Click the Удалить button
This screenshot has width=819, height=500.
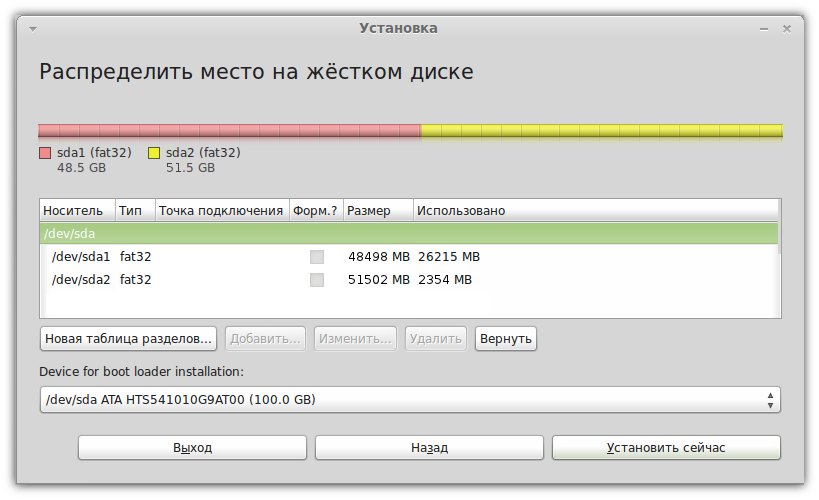pyautogui.click(x=436, y=339)
